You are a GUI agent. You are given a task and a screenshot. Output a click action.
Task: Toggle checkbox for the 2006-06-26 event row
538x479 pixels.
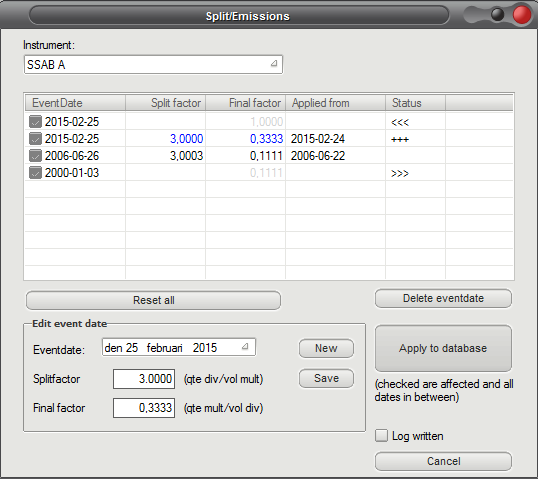click(35, 155)
